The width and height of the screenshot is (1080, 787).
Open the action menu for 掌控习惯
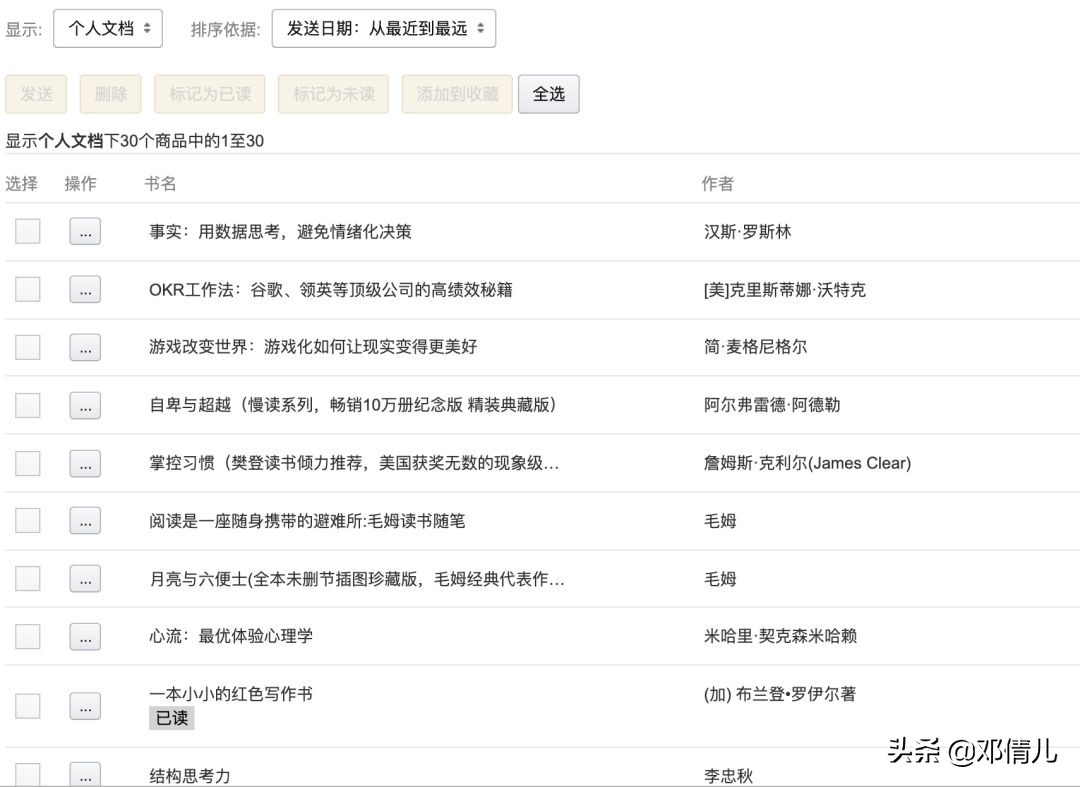coord(85,463)
